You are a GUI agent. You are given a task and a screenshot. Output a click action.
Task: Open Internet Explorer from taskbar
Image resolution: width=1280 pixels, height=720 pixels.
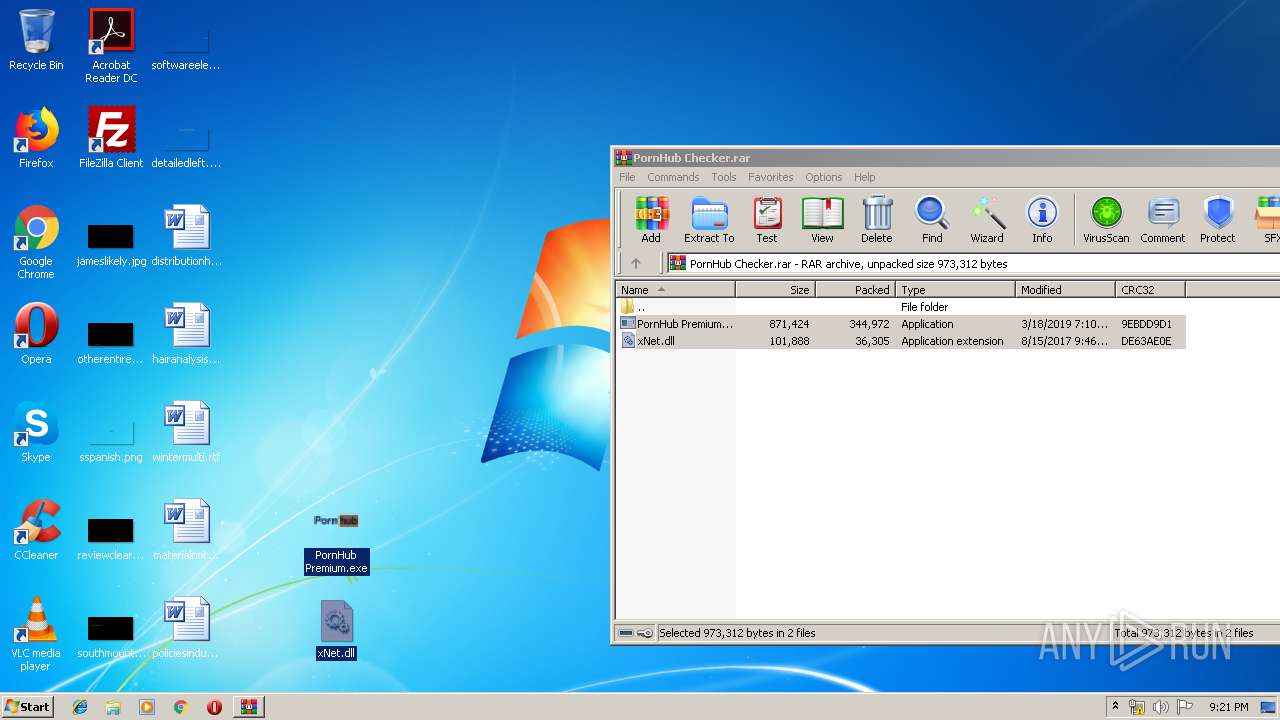[80, 707]
